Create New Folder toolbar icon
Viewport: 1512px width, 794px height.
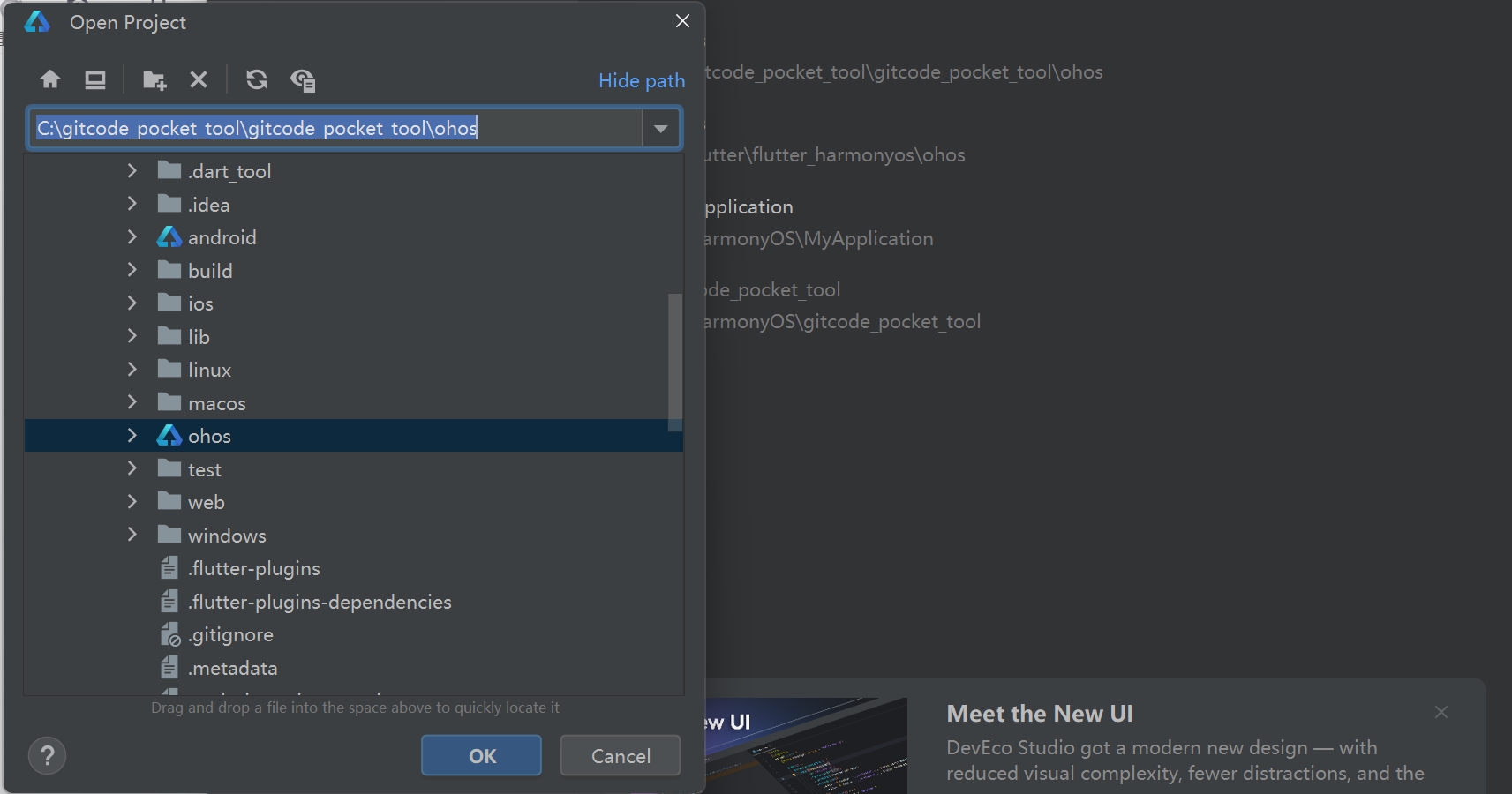click(x=155, y=80)
